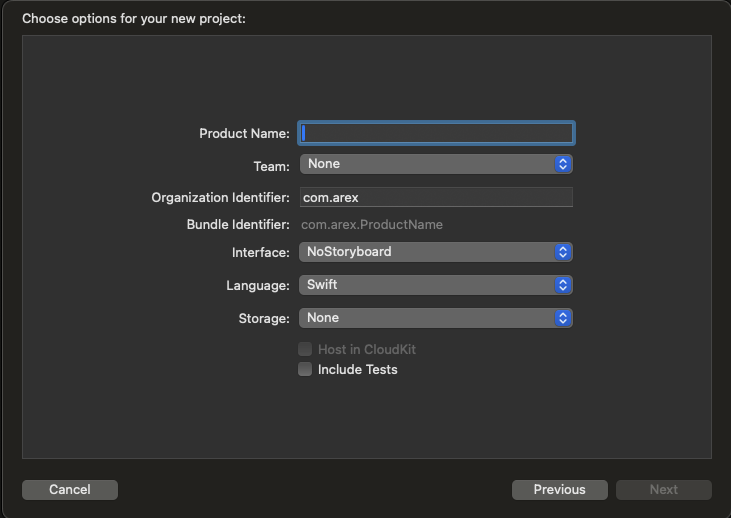Open the Interface dropdown showing NoStoryboard
The width and height of the screenshot is (731, 518).
point(436,252)
